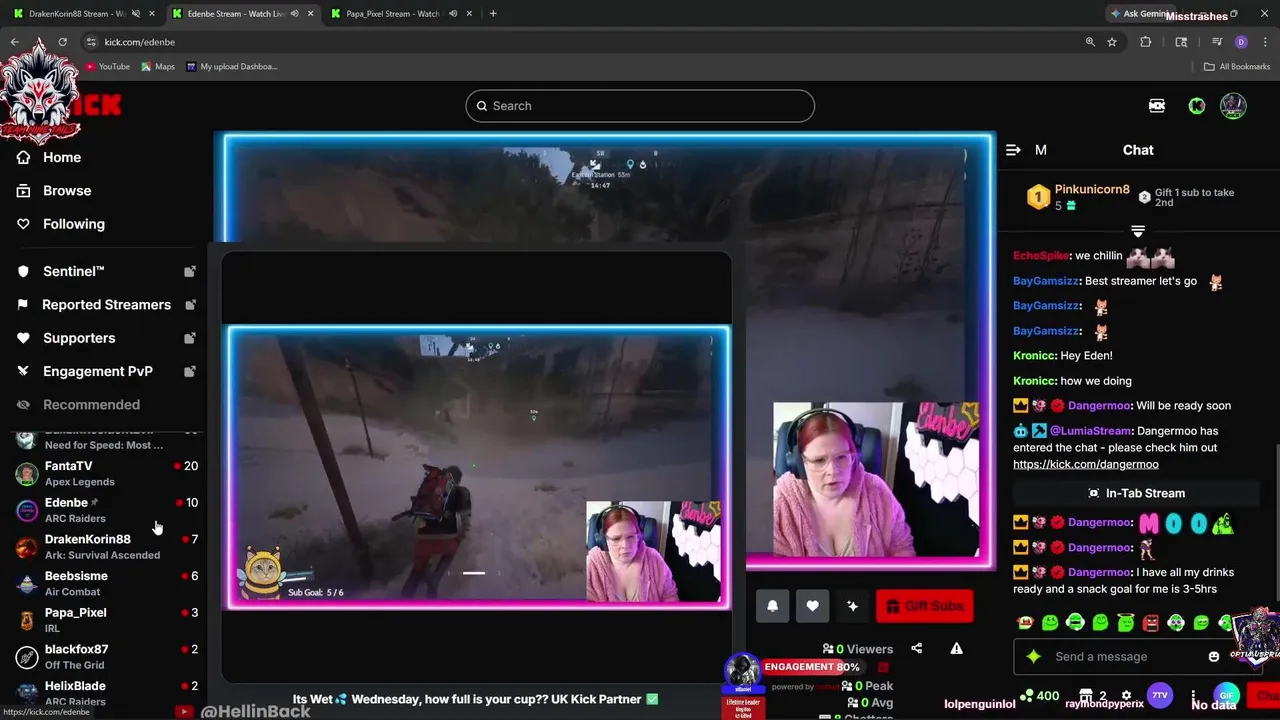Bookmark this page with star icon
1280x720 pixels.
[x=1112, y=42]
